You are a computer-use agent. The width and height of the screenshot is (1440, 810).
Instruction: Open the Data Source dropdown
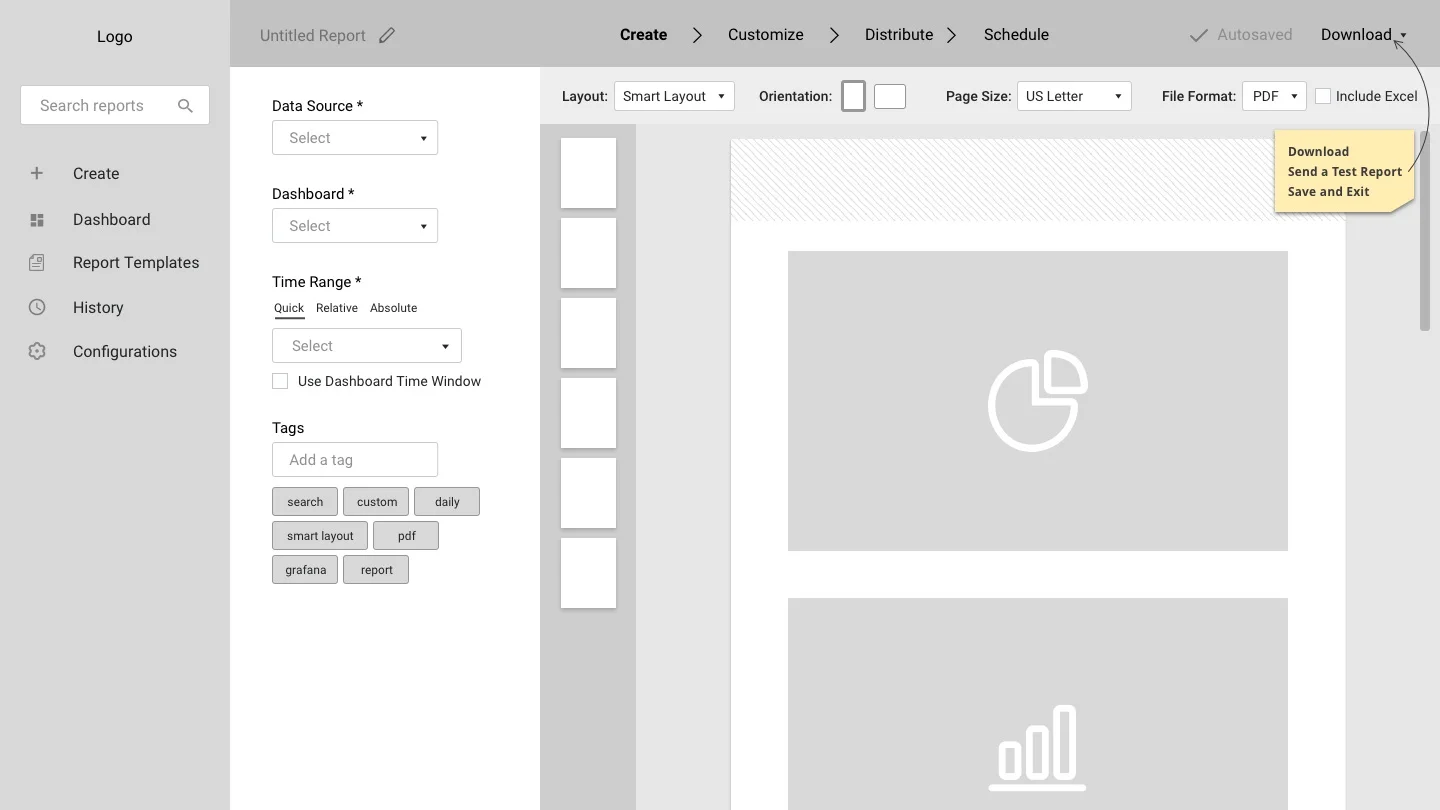point(355,138)
